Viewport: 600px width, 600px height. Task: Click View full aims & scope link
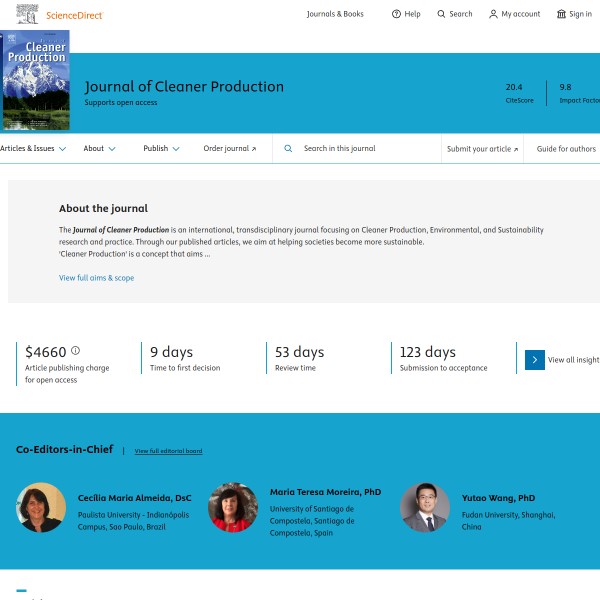pos(96,278)
